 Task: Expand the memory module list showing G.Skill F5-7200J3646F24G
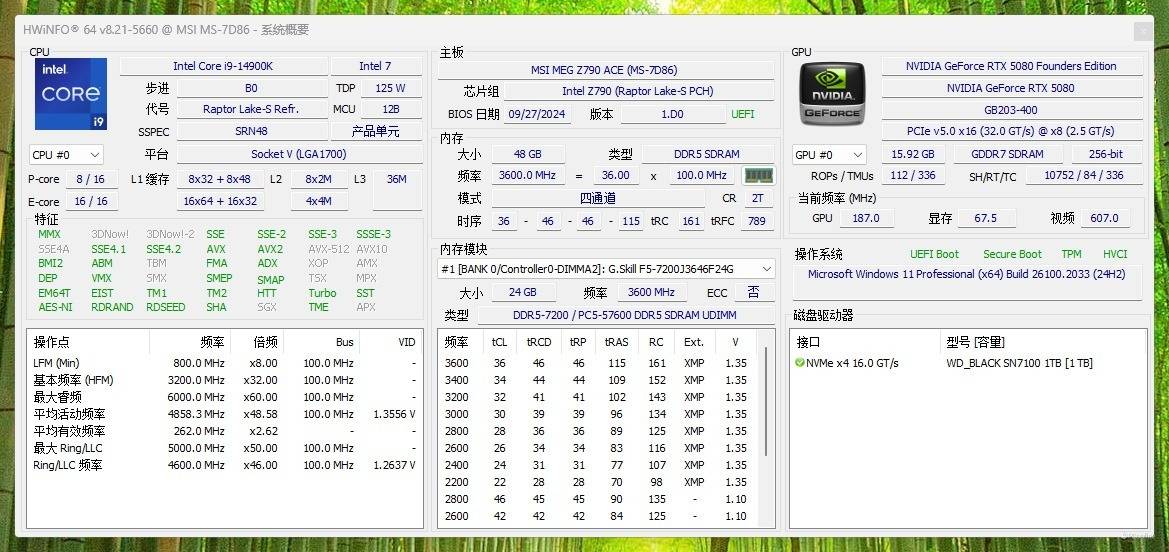605,269
